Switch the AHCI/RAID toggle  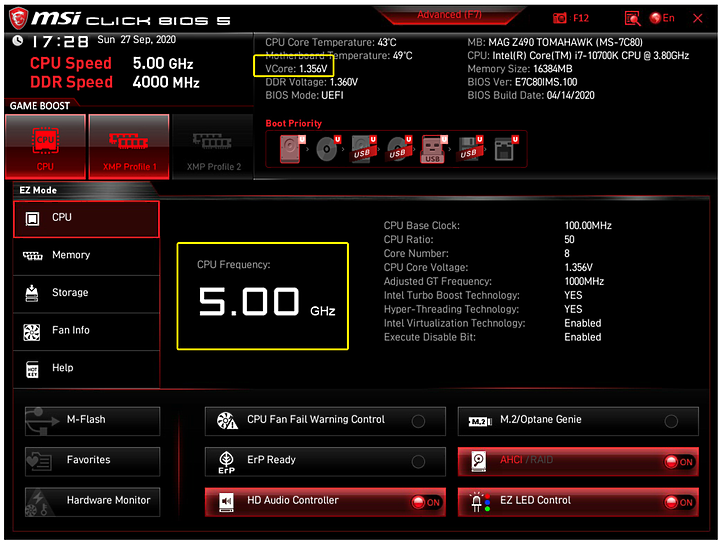click(679, 462)
